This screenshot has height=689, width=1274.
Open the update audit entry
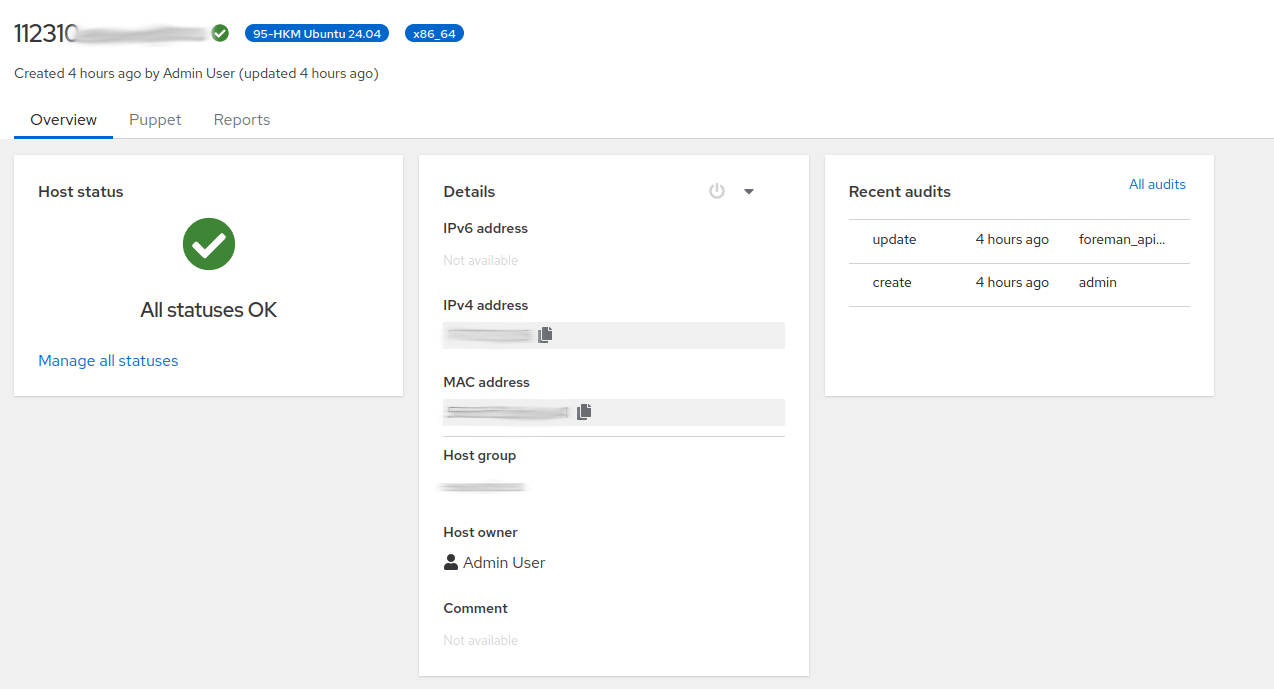894,240
